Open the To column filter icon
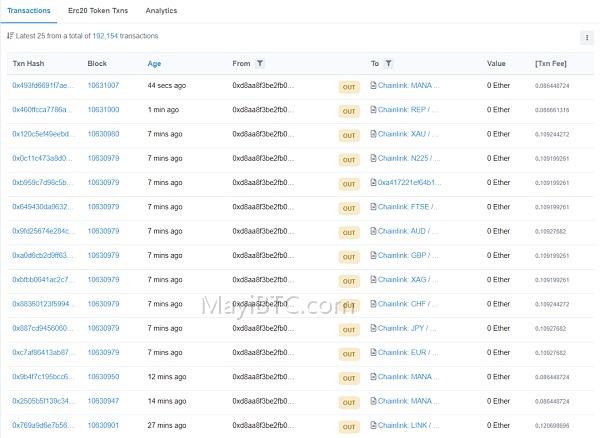Viewport: 600px width, 438px height. click(388, 64)
